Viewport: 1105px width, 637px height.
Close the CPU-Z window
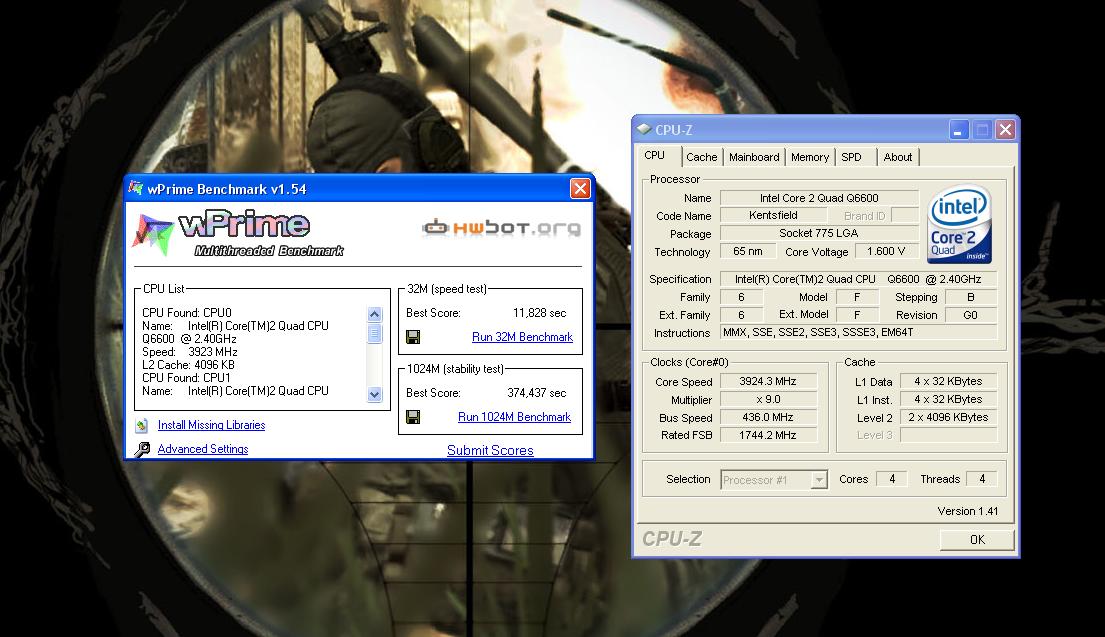coord(1005,130)
